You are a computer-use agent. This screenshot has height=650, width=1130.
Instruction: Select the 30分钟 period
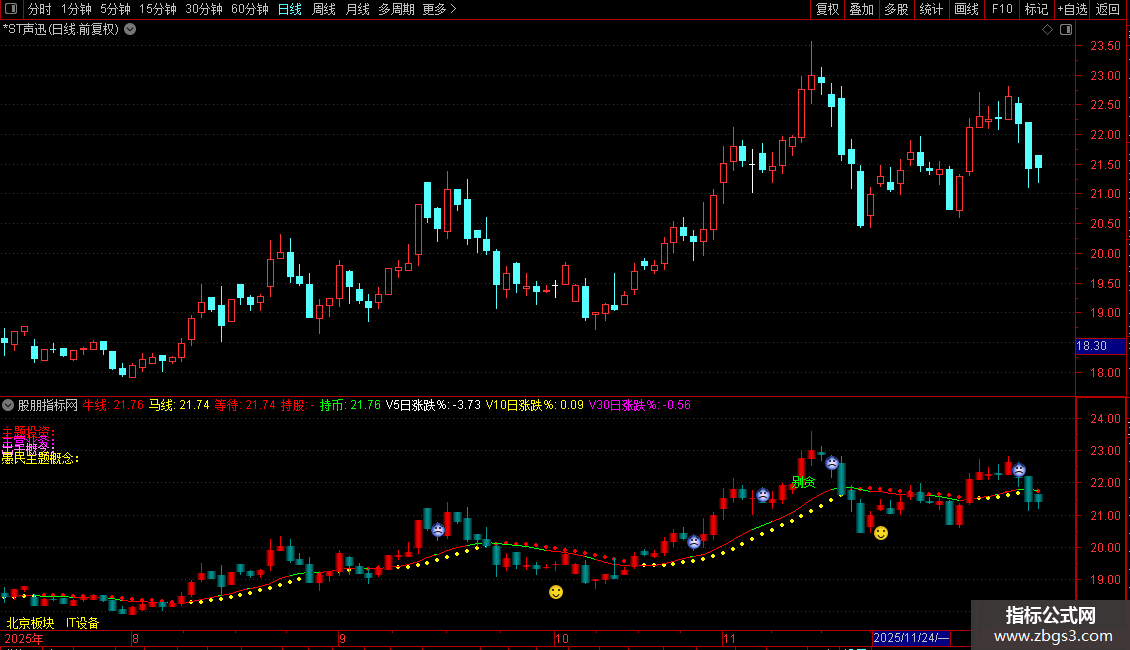pos(203,9)
